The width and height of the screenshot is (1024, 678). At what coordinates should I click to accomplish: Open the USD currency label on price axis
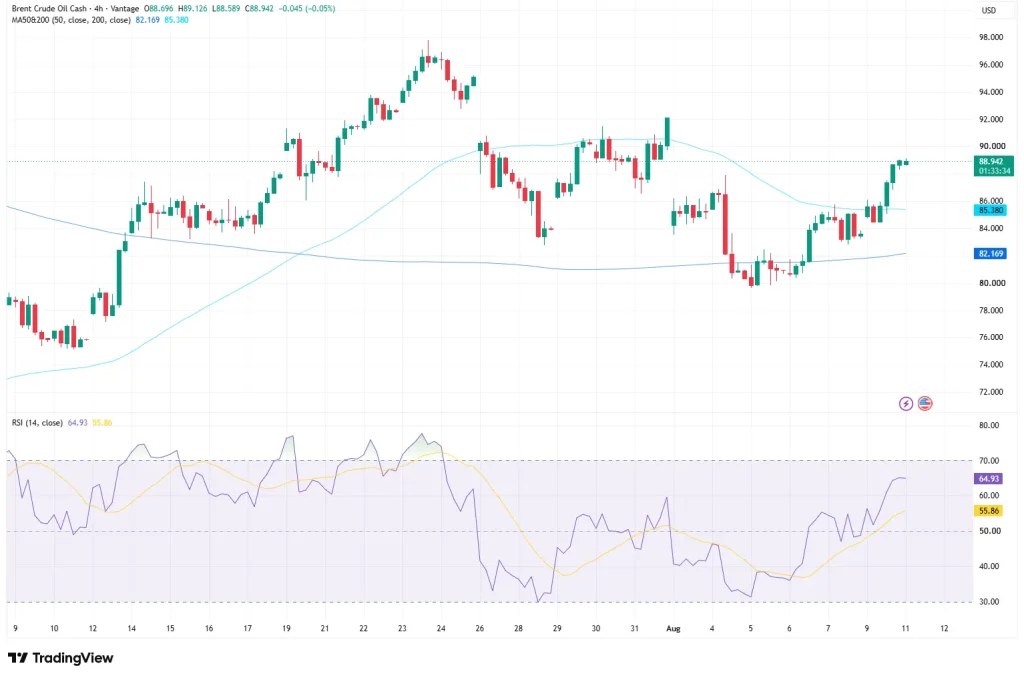[989, 10]
